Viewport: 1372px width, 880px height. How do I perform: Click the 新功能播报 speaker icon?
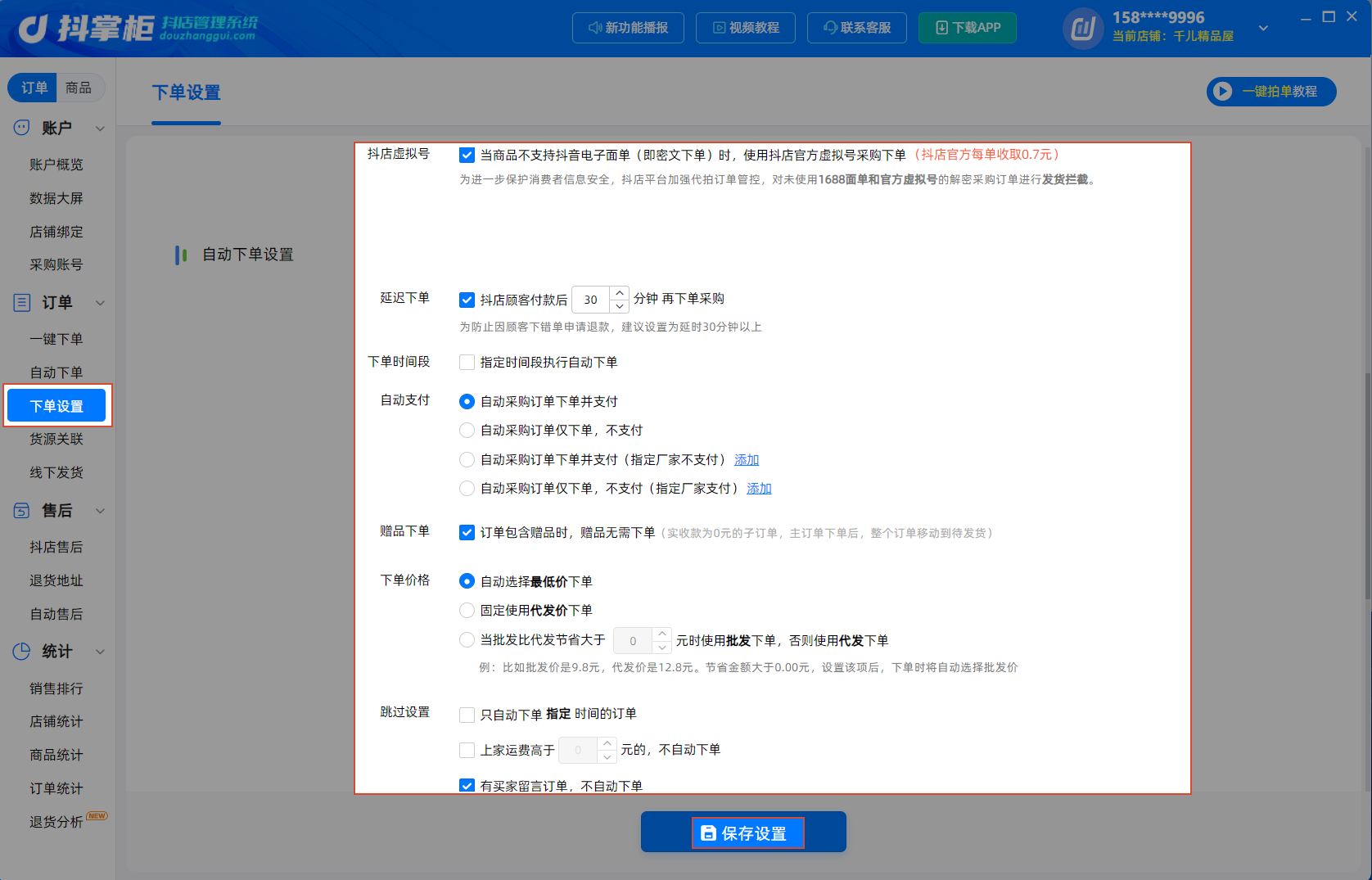pyautogui.click(x=595, y=28)
